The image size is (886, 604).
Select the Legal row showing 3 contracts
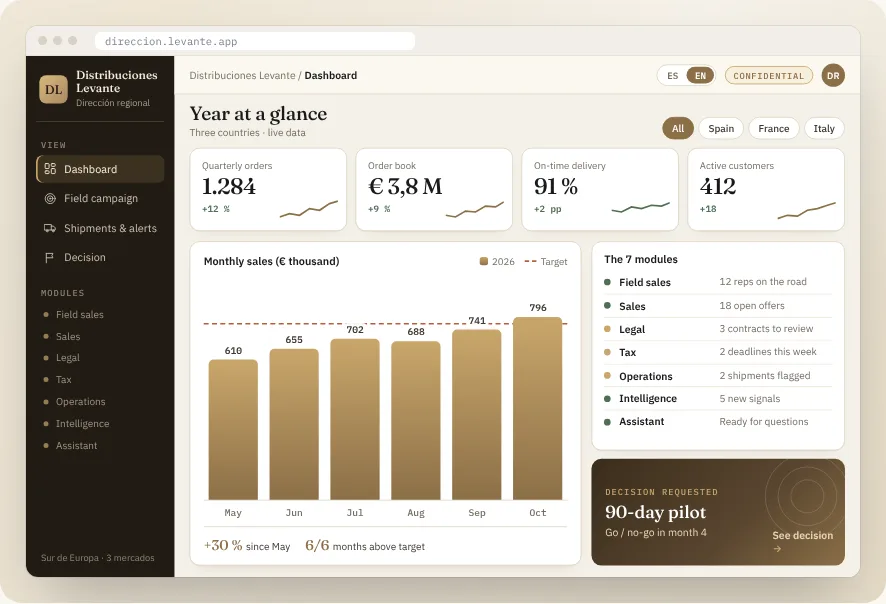pos(718,329)
